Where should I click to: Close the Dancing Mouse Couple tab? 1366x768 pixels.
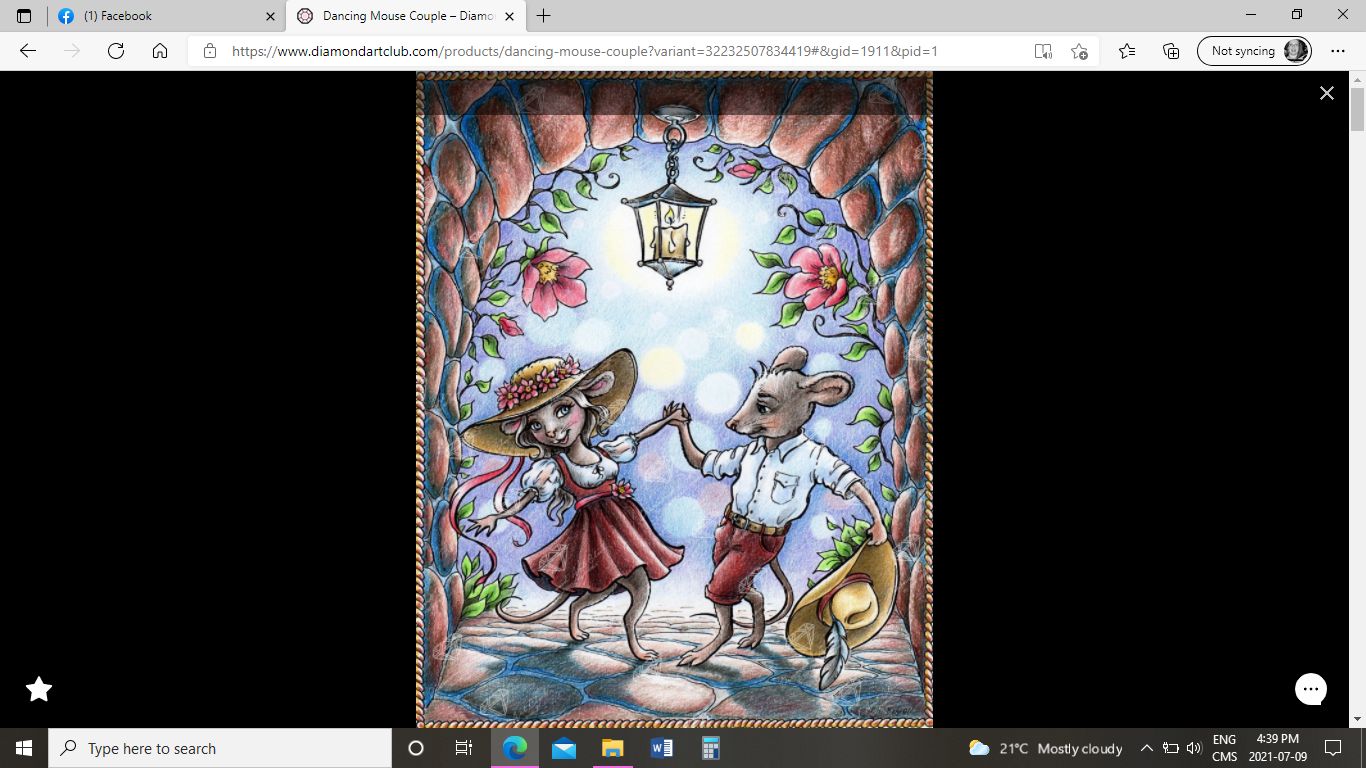click(x=510, y=16)
